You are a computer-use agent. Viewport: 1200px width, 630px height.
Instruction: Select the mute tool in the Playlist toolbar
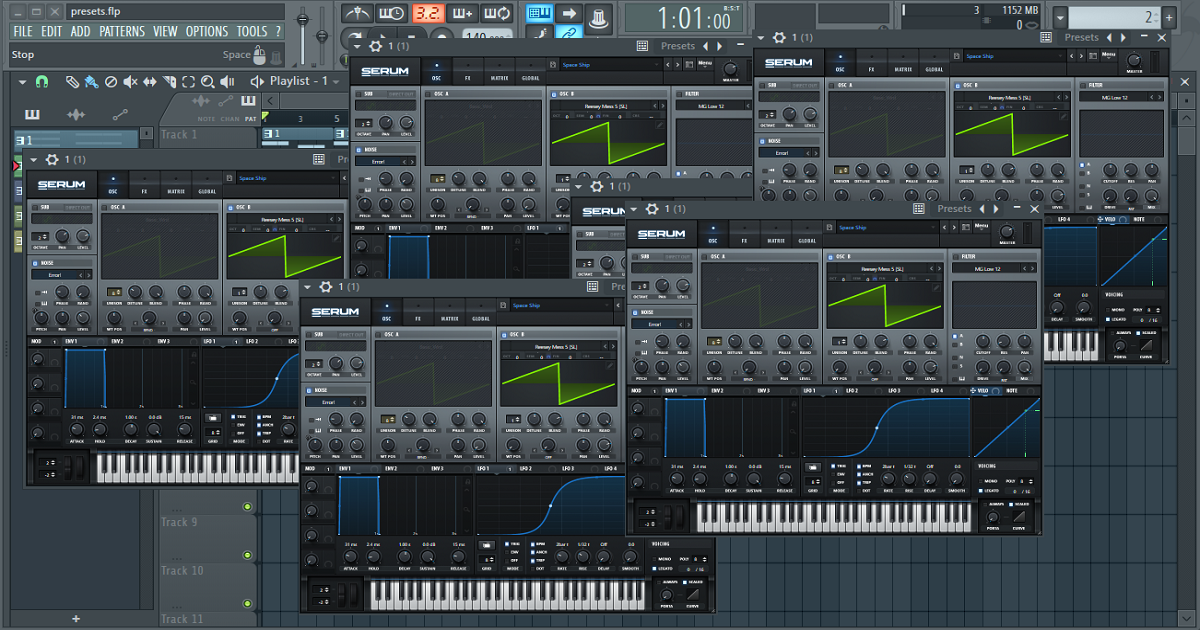click(129, 82)
